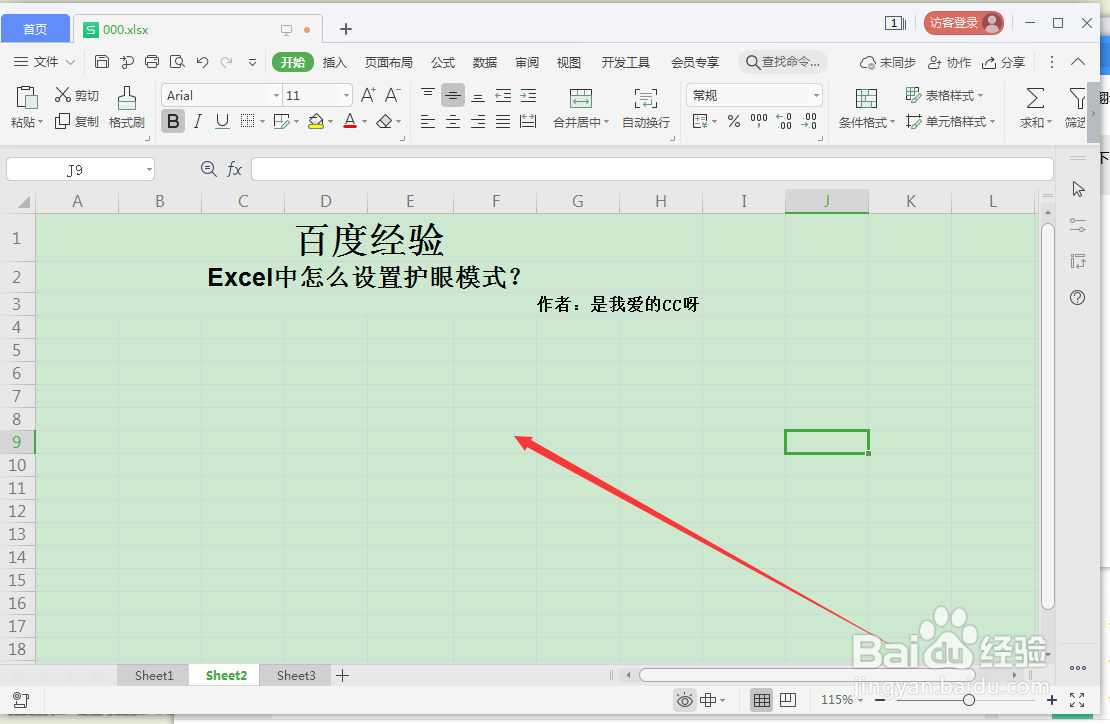Decrease font size with A- icon
The width and height of the screenshot is (1110, 724).
coord(393,95)
